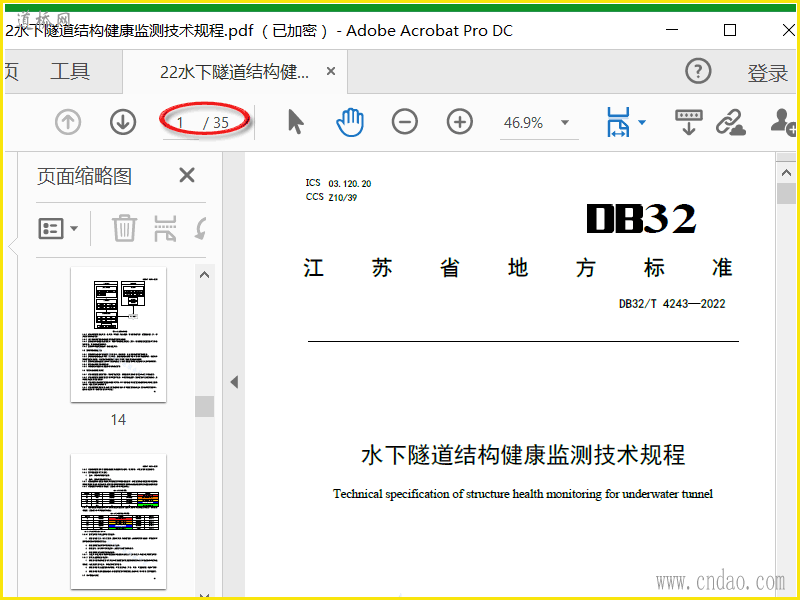The image size is (800, 600).
Task: Expand the page fit options arrow
Action: pos(642,122)
